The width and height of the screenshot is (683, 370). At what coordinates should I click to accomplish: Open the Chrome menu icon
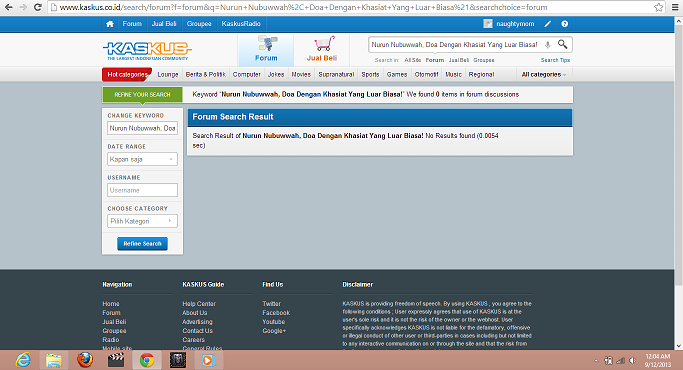(676, 7)
